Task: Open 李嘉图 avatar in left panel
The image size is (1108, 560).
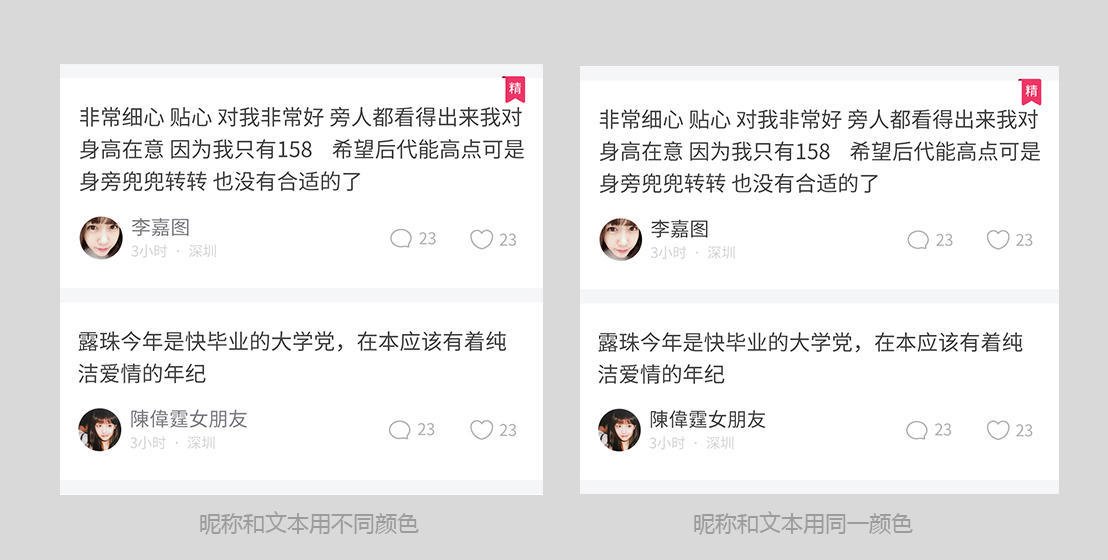Action: pos(101,238)
